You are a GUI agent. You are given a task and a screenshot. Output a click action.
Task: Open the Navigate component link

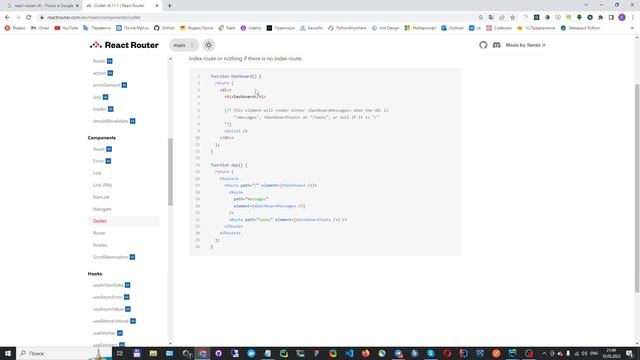click(102, 209)
